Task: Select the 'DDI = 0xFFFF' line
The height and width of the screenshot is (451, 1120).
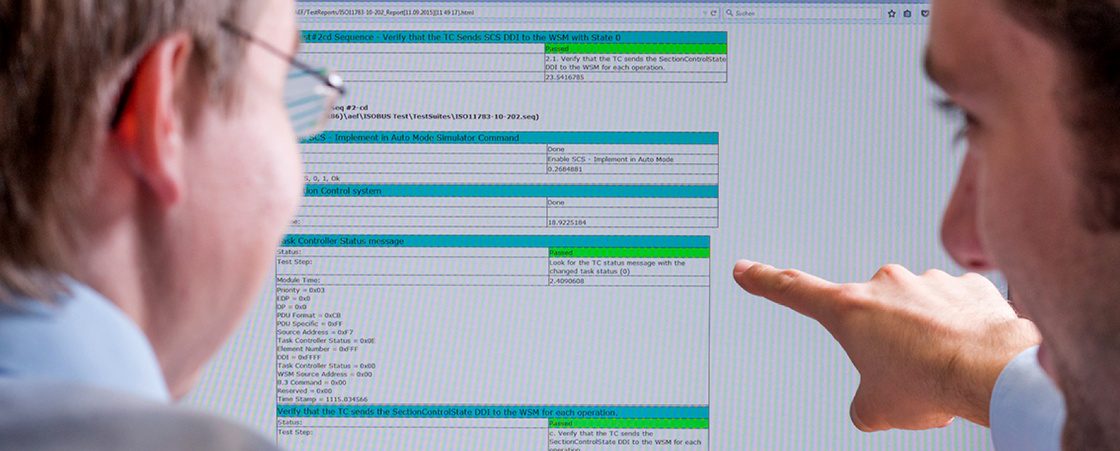Action: point(299,357)
